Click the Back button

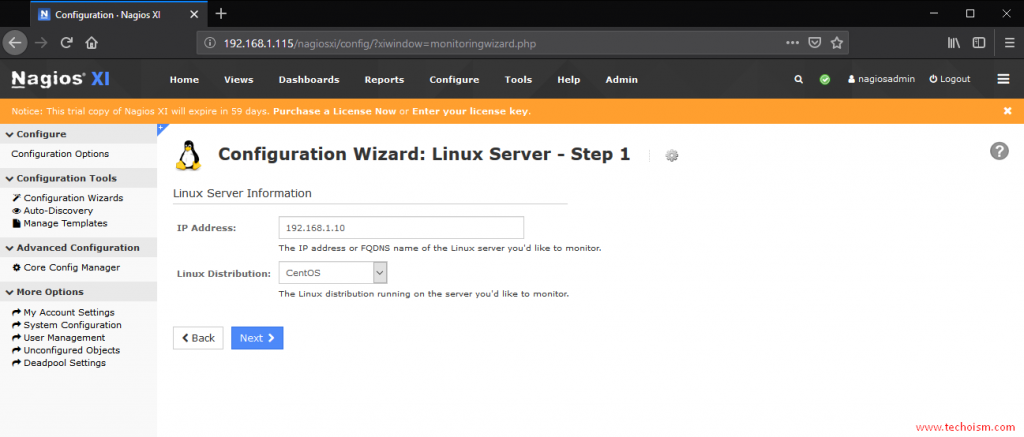pos(198,338)
